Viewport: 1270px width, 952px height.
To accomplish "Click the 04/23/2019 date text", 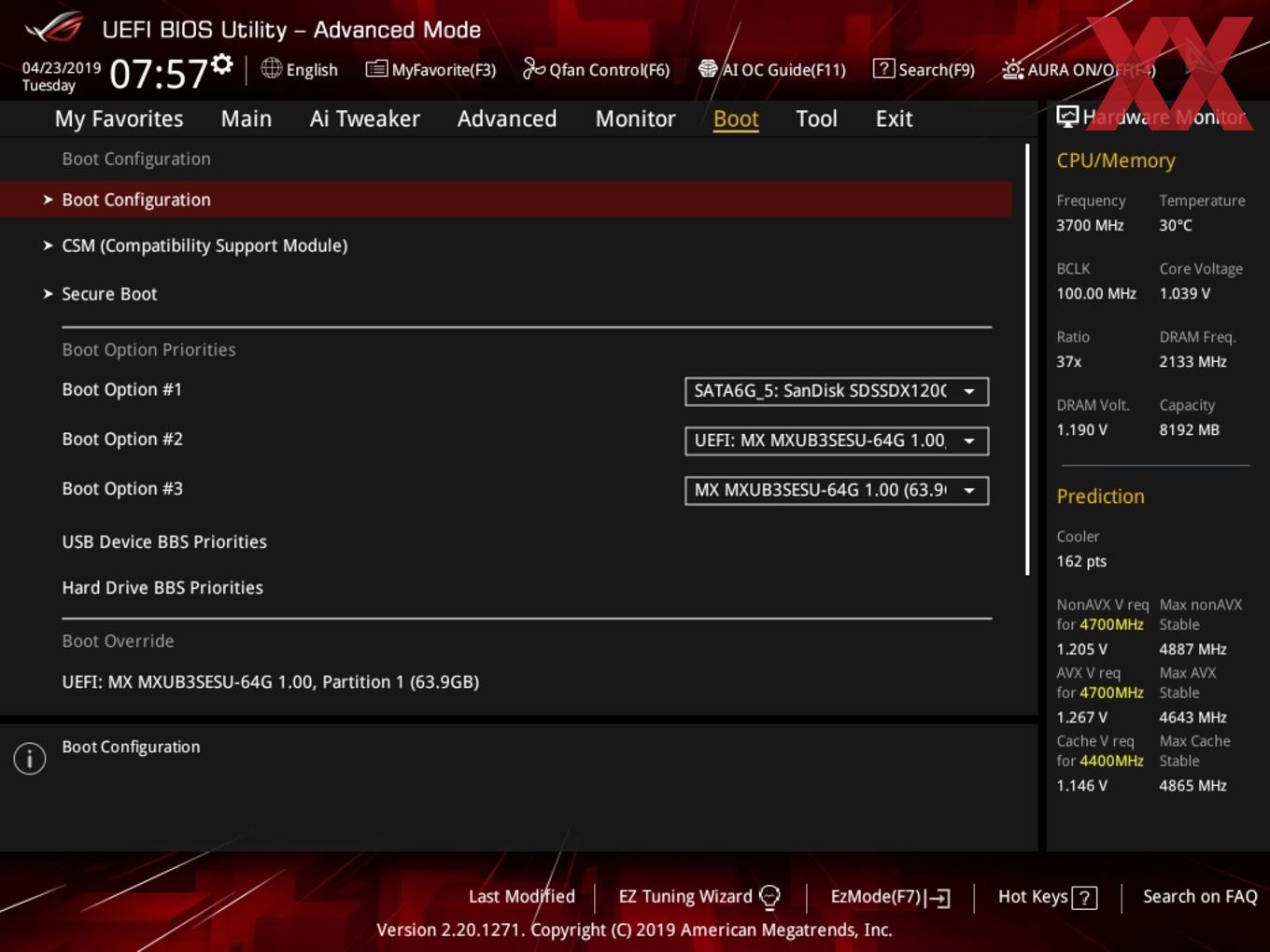I will click(62, 68).
